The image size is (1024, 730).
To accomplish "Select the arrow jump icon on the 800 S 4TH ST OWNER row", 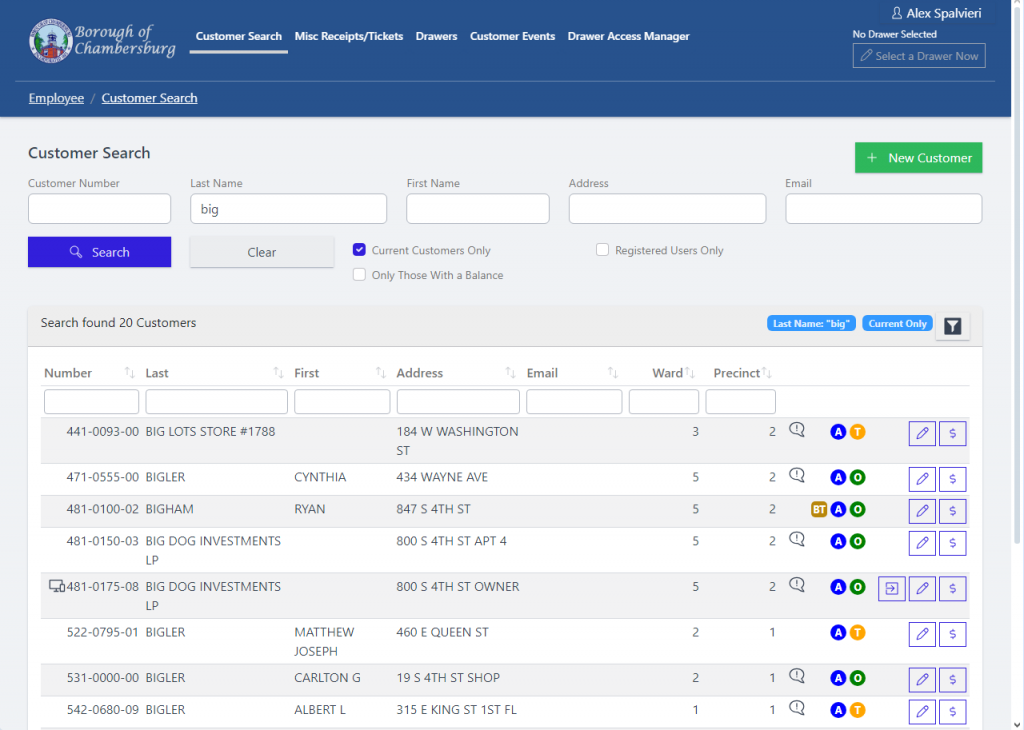I will coord(891,588).
